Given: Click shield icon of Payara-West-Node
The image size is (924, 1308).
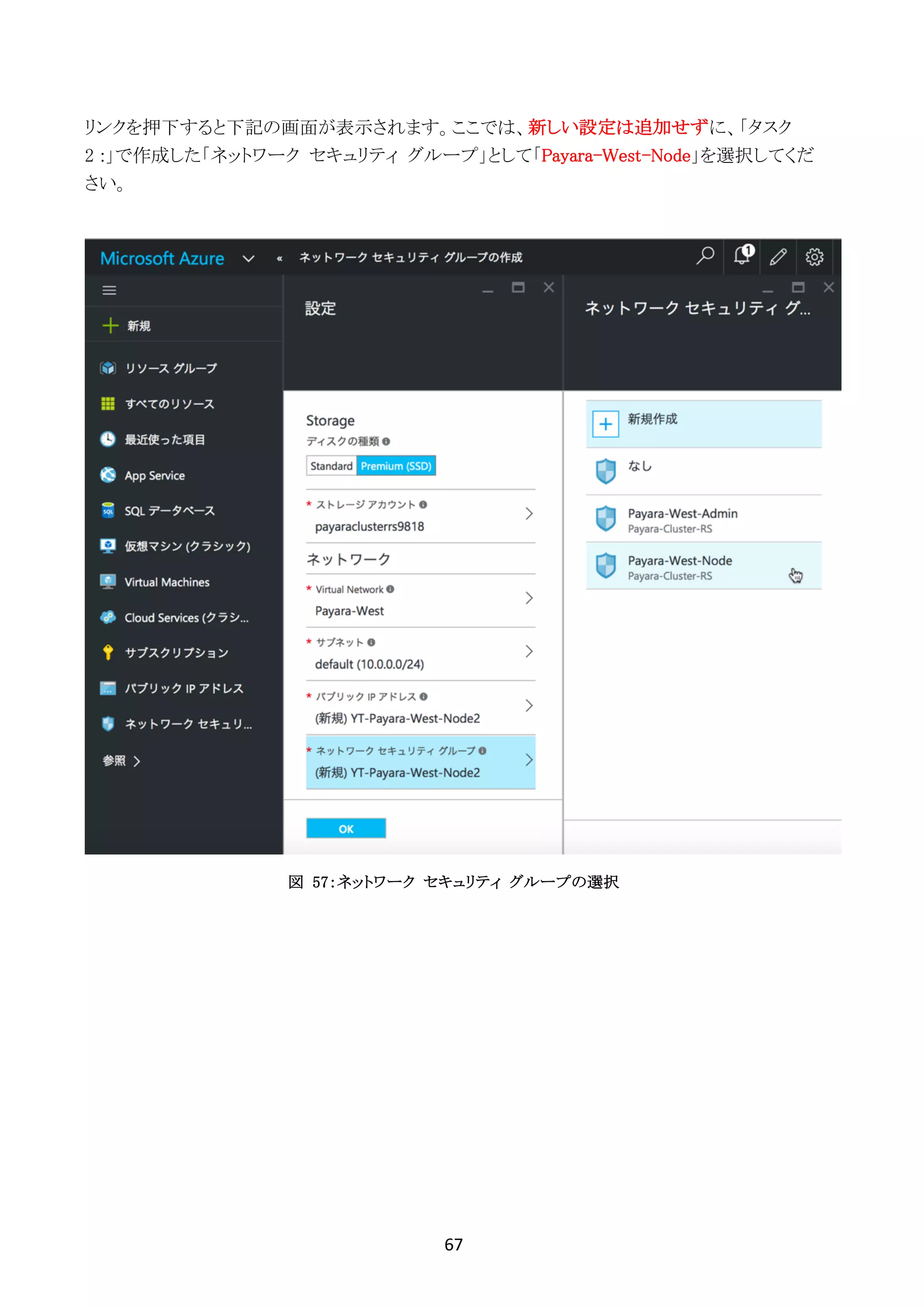Looking at the screenshot, I should click(x=606, y=566).
